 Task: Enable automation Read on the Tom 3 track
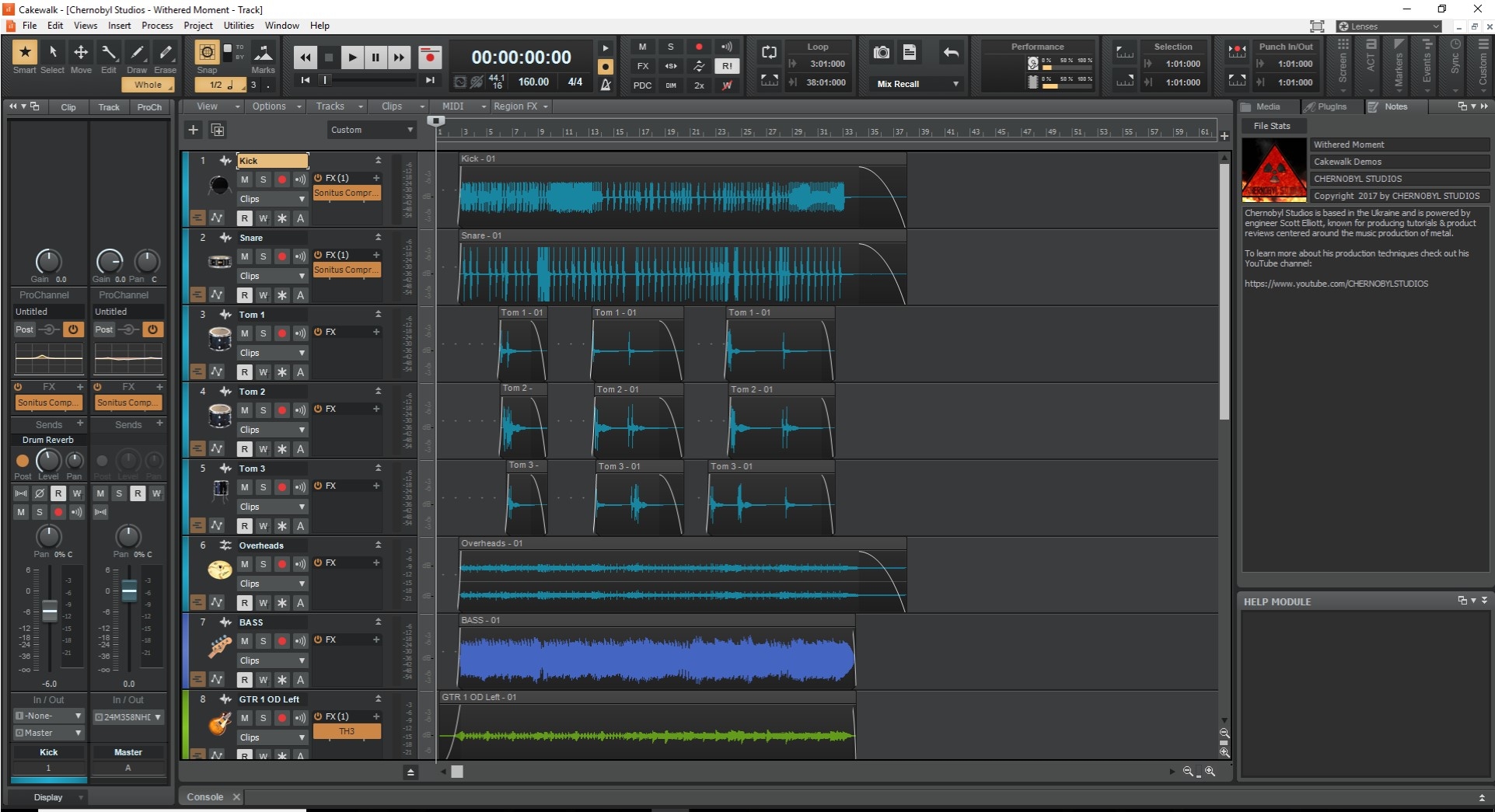[245, 526]
